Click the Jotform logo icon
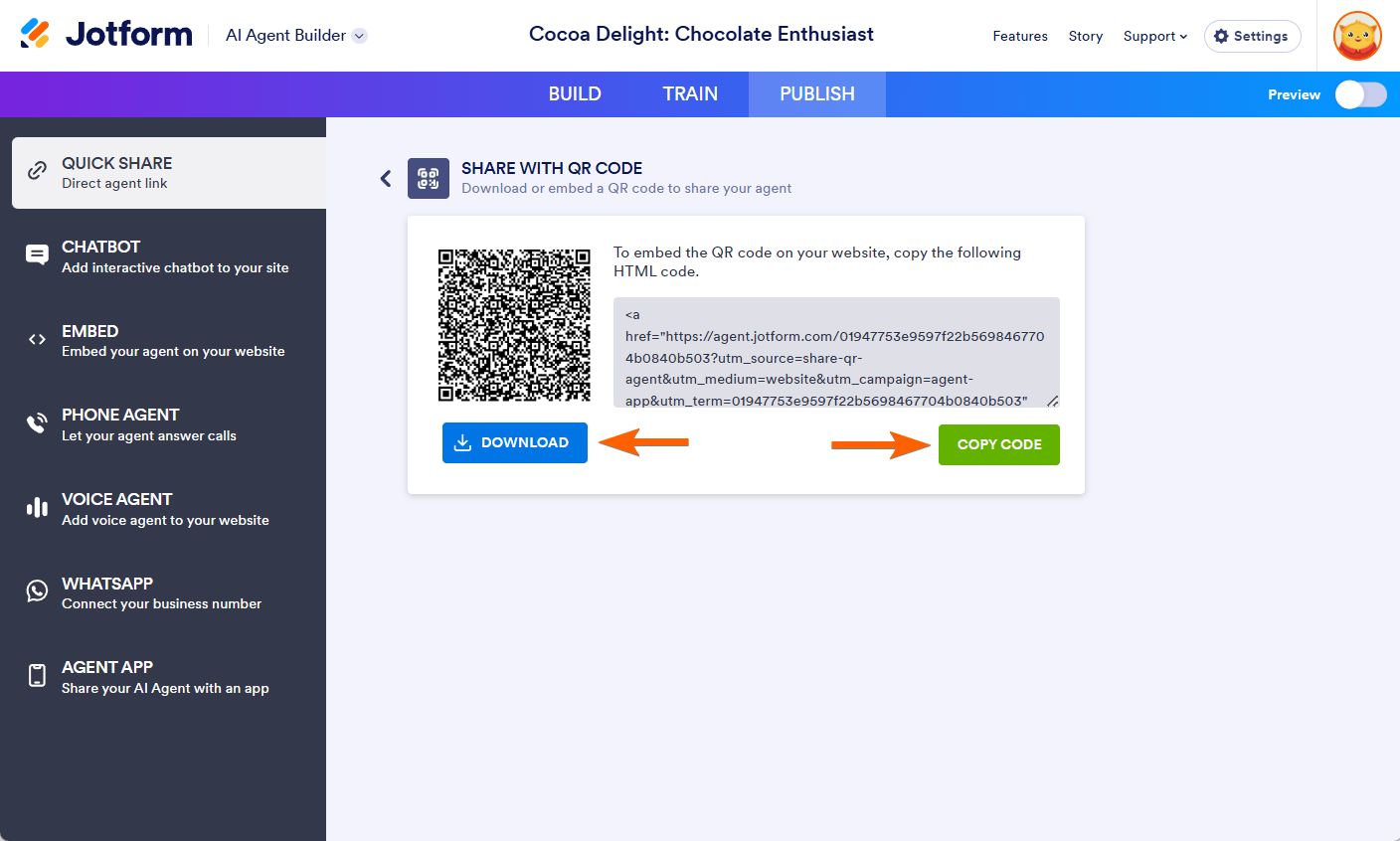1400x841 pixels. click(35, 34)
